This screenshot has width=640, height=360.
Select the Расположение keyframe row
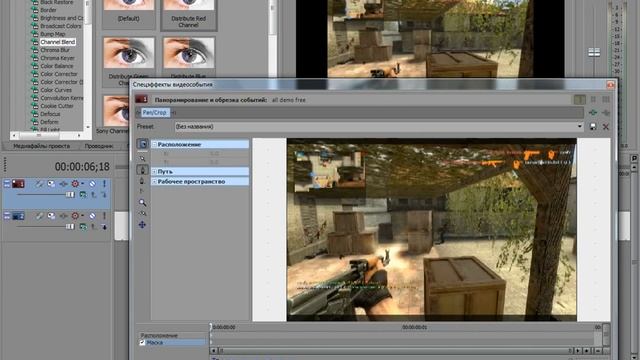pyautogui.click(x=173, y=336)
